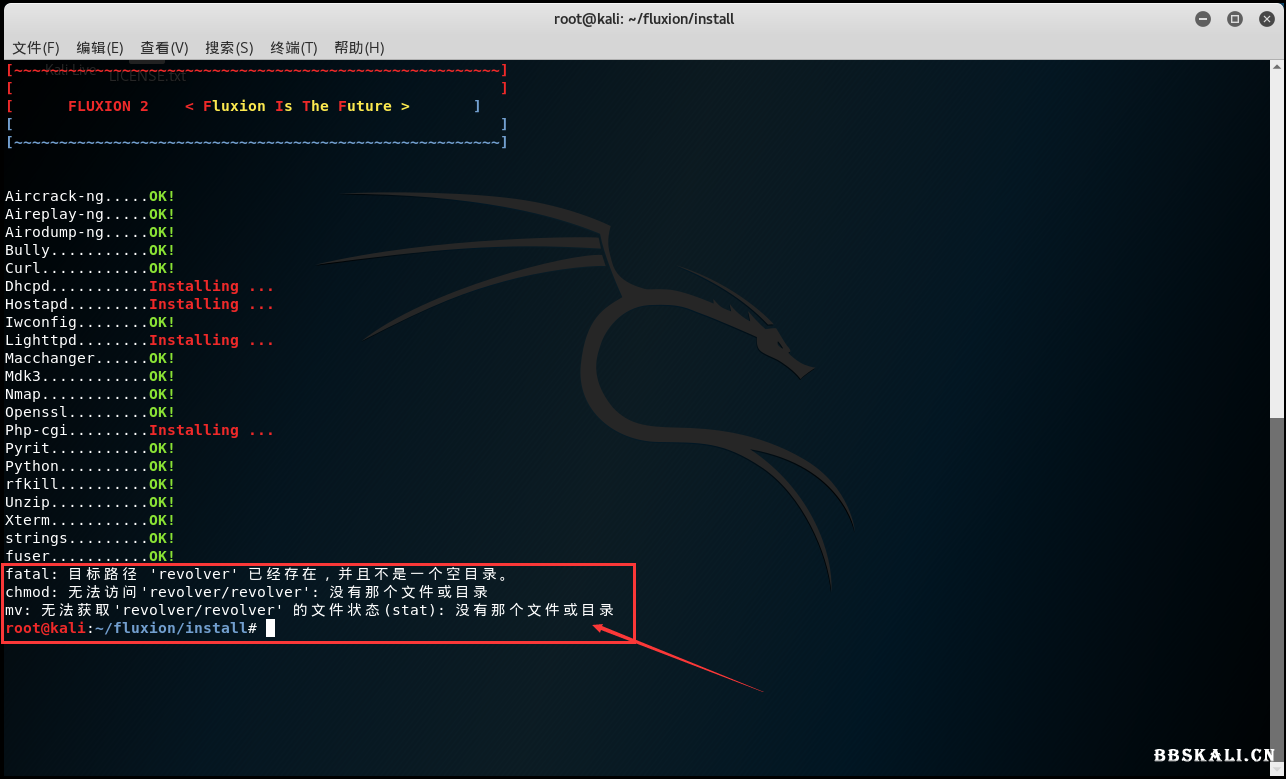The width and height of the screenshot is (1286, 779).
Task: Open the 文件(F) menu
Action: pyautogui.click(x=36, y=48)
